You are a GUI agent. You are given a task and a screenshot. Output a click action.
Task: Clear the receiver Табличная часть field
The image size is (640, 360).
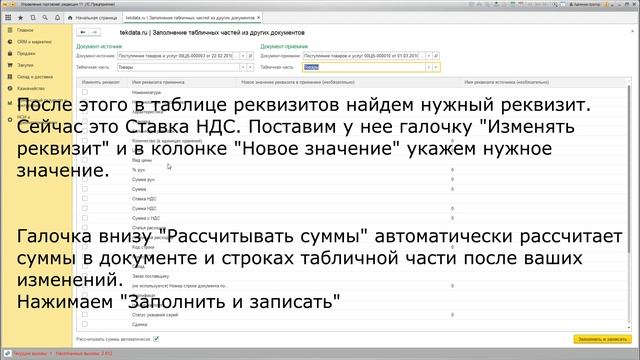[436, 67]
